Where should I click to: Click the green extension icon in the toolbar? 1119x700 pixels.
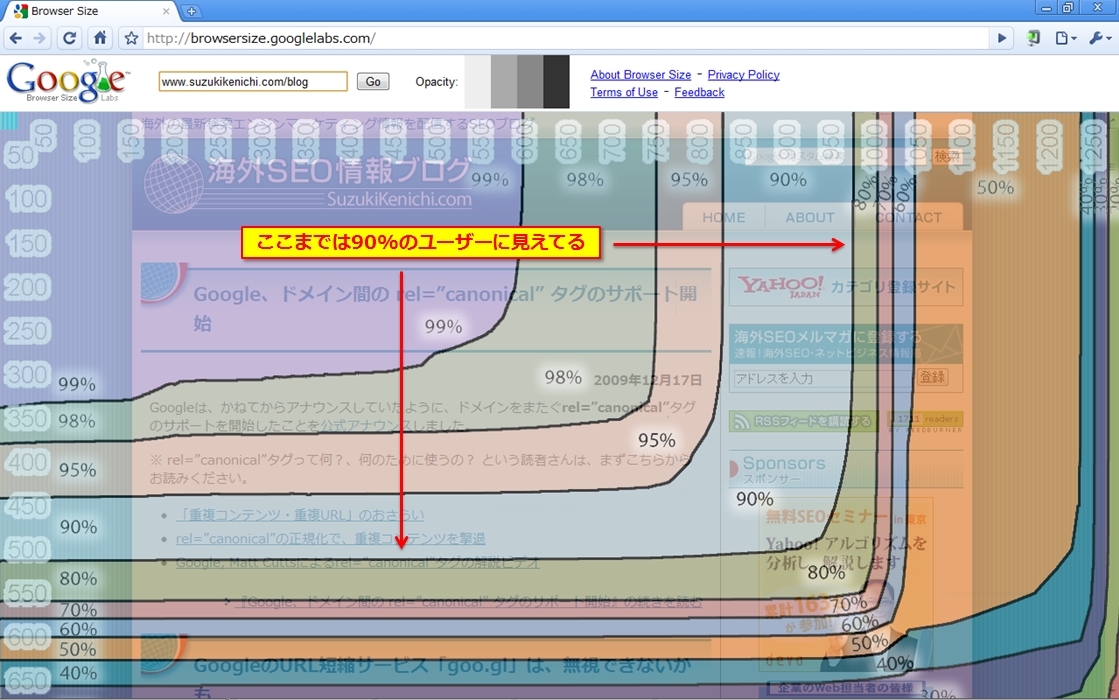(x=1033, y=39)
